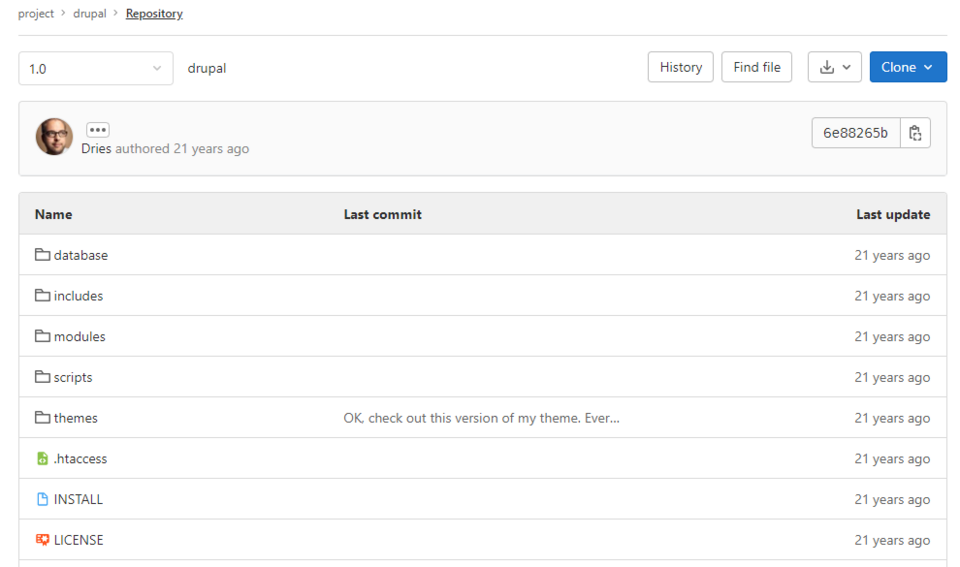This screenshot has height=567, width=960.
Task: Click '21 years ago' in the scripts row
Action: click(892, 377)
